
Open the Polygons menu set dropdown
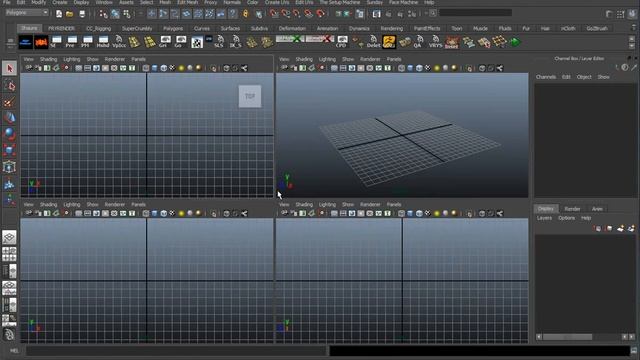pos(27,13)
